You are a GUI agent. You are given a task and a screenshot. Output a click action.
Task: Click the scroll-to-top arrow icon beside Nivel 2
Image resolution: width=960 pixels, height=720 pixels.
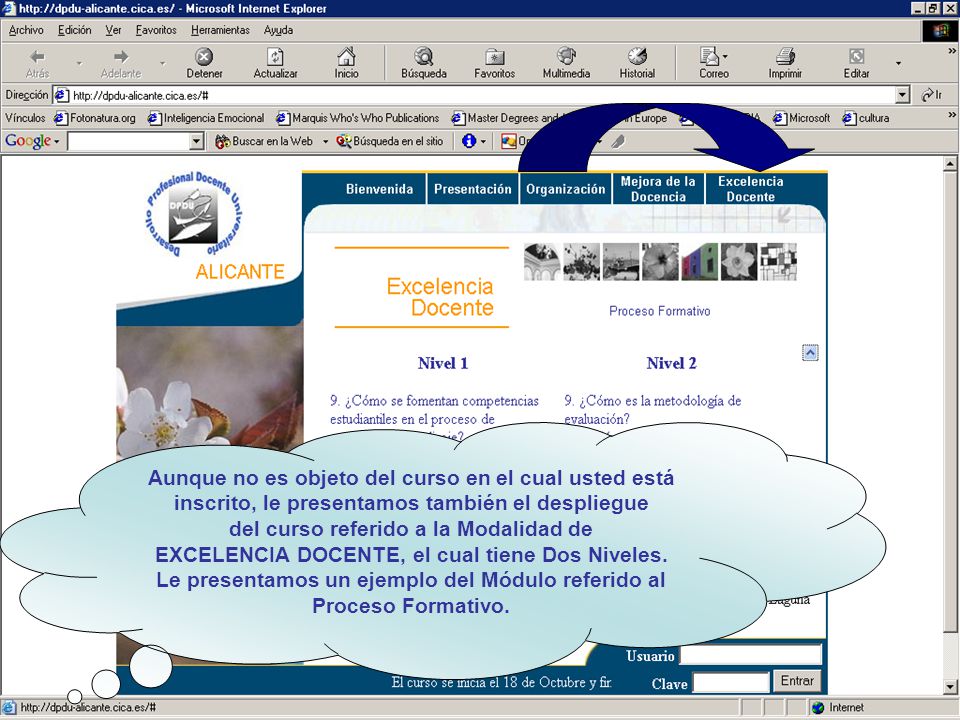tap(810, 353)
